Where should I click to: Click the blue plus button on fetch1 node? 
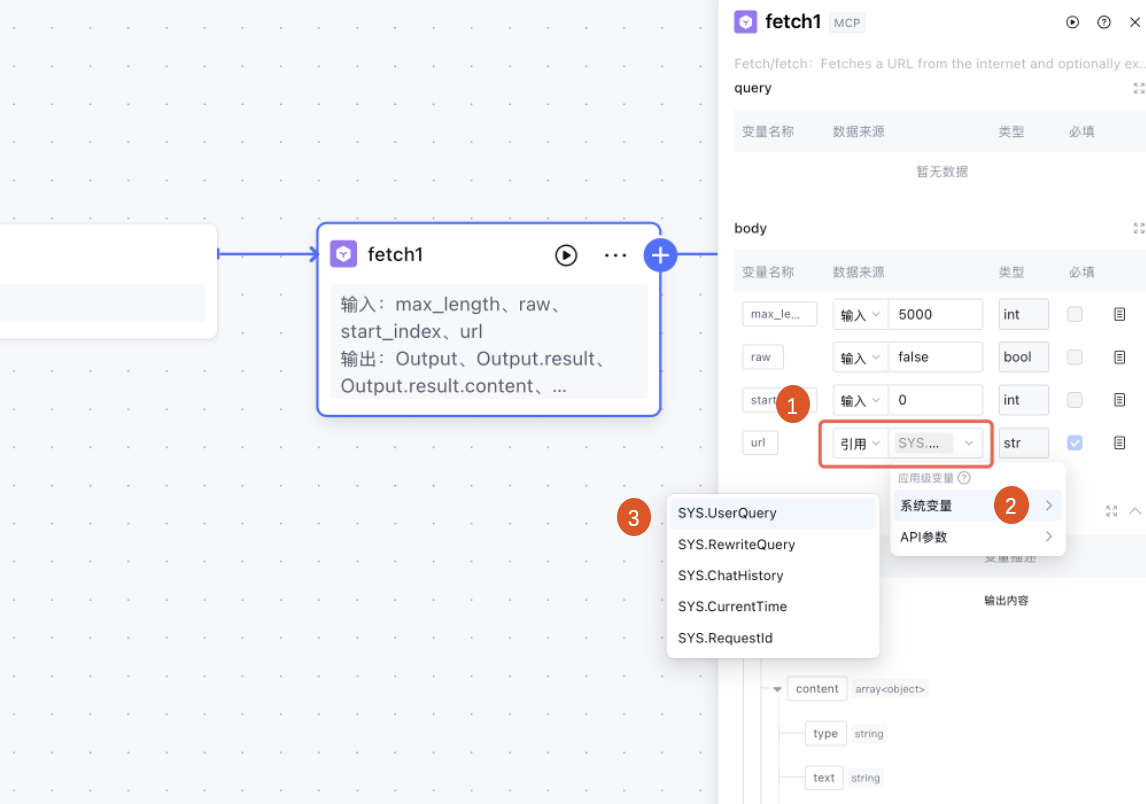(660, 255)
